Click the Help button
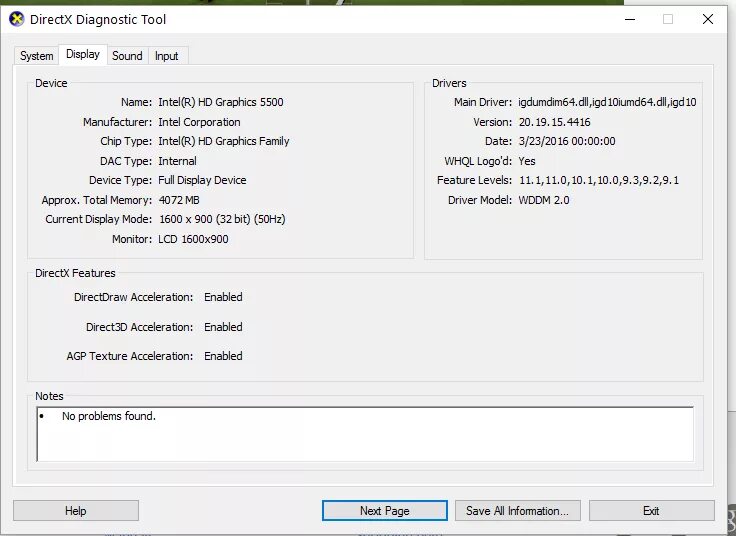The image size is (736, 536). [x=76, y=511]
